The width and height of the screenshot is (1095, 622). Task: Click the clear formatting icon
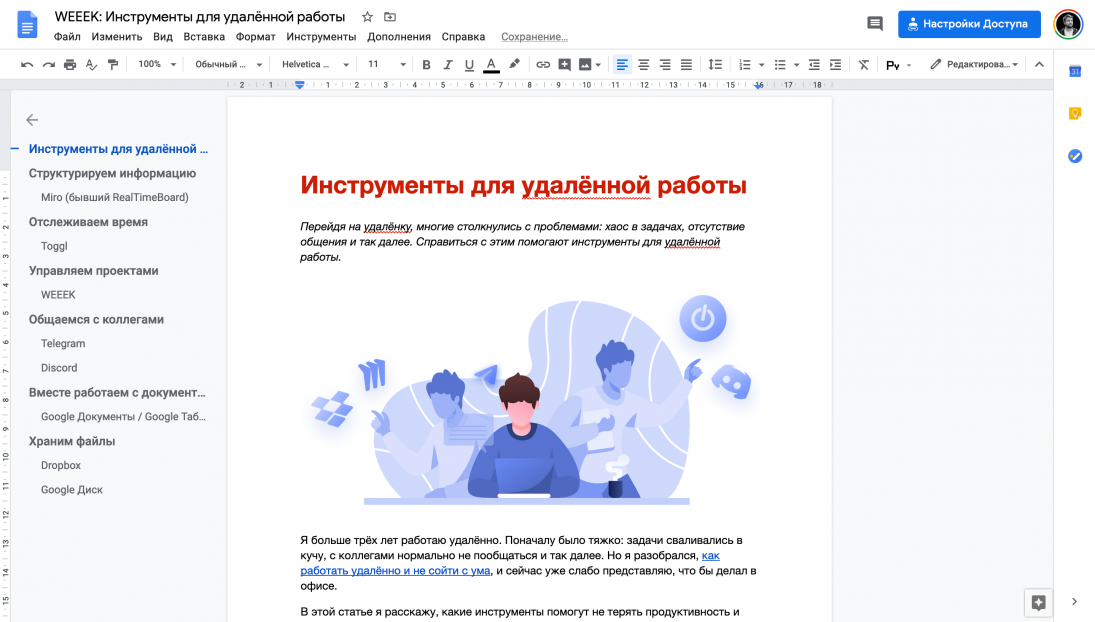863,64
